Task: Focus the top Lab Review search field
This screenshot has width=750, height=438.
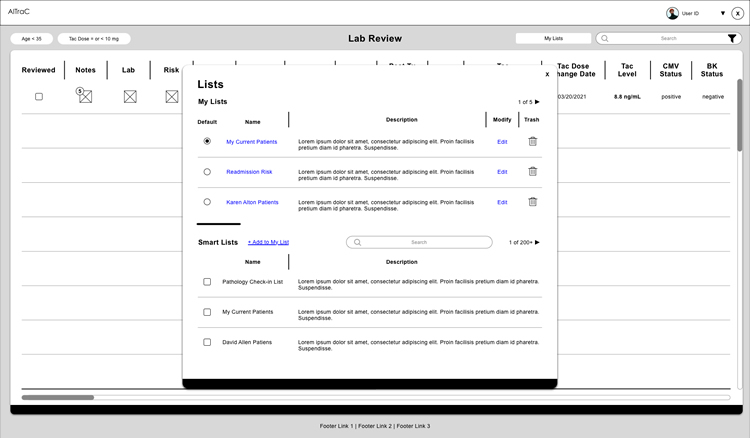Action: (x=667, y=38)
